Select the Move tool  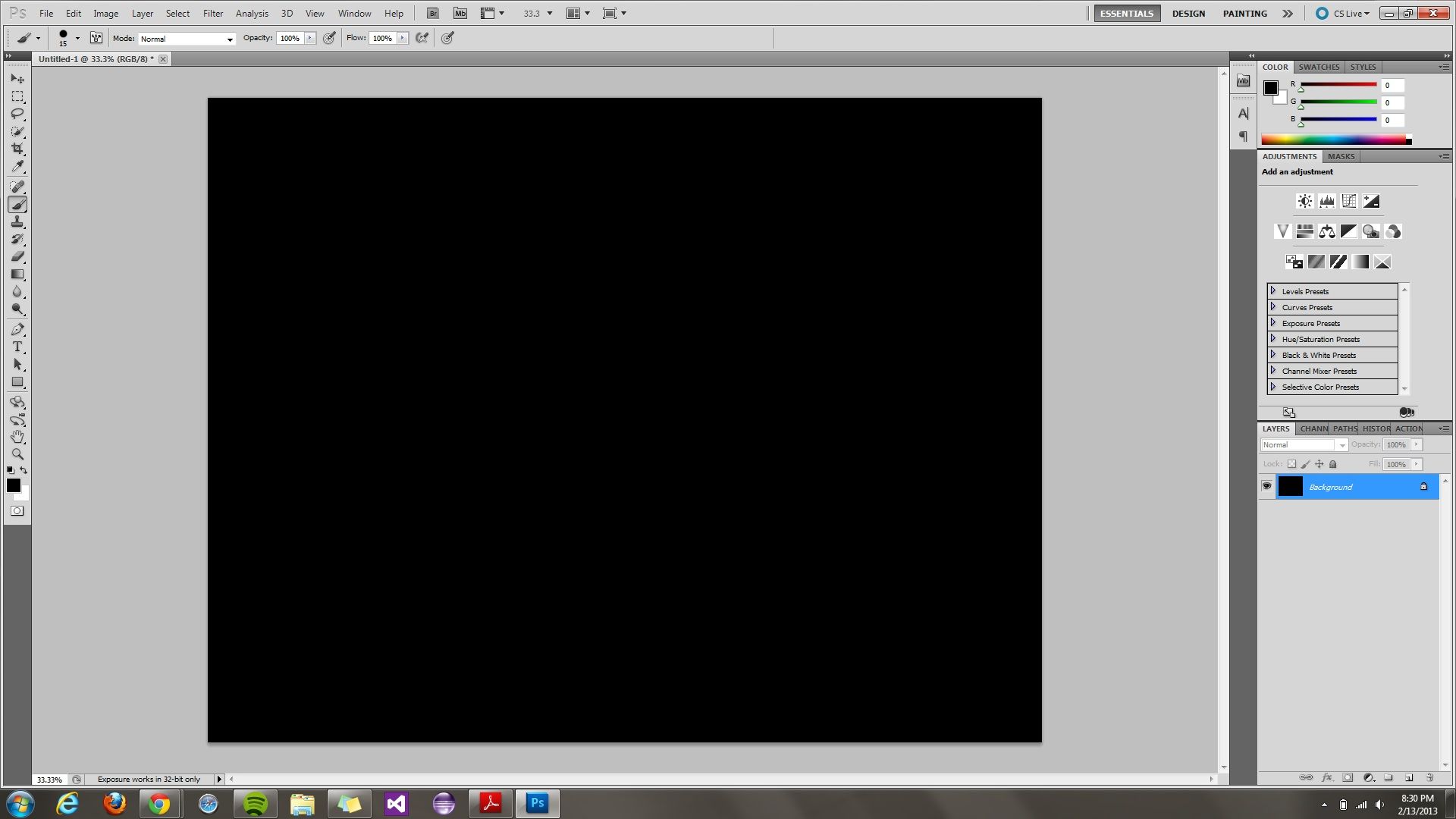point(17,79)
